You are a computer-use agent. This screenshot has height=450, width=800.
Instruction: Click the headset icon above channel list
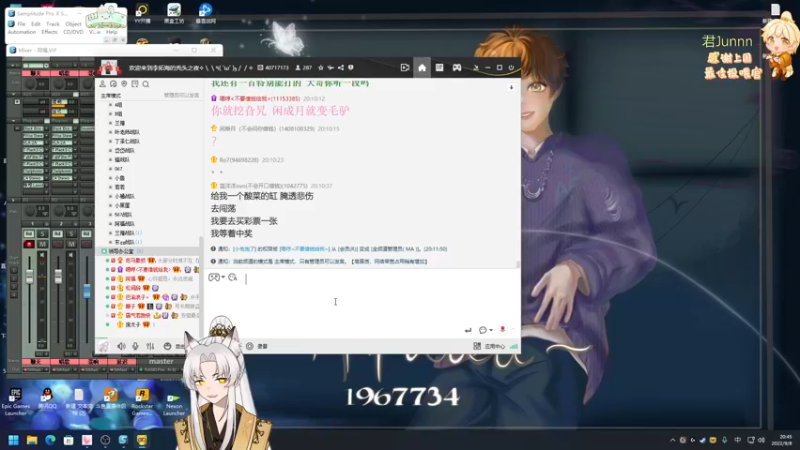(113, 84)
